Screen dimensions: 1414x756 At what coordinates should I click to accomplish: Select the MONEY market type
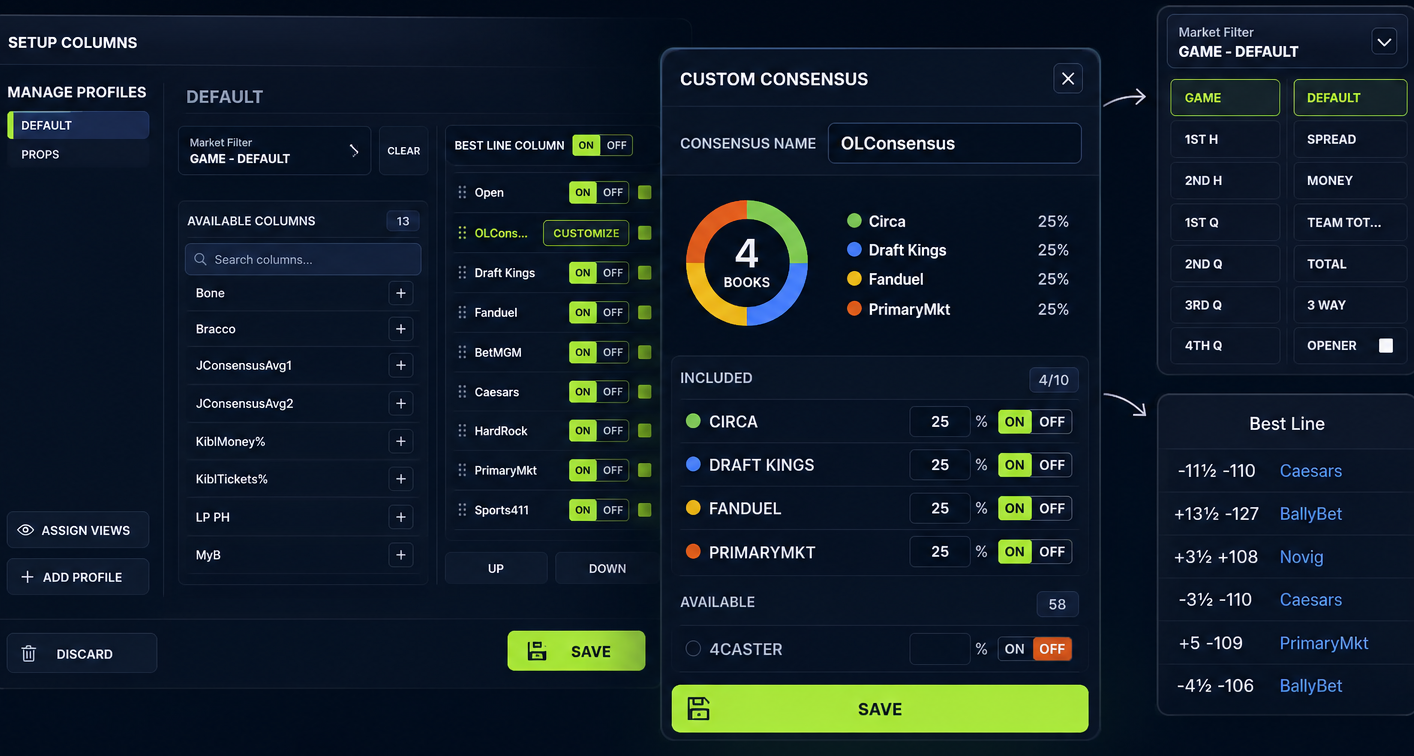(x=1350, y=181)
